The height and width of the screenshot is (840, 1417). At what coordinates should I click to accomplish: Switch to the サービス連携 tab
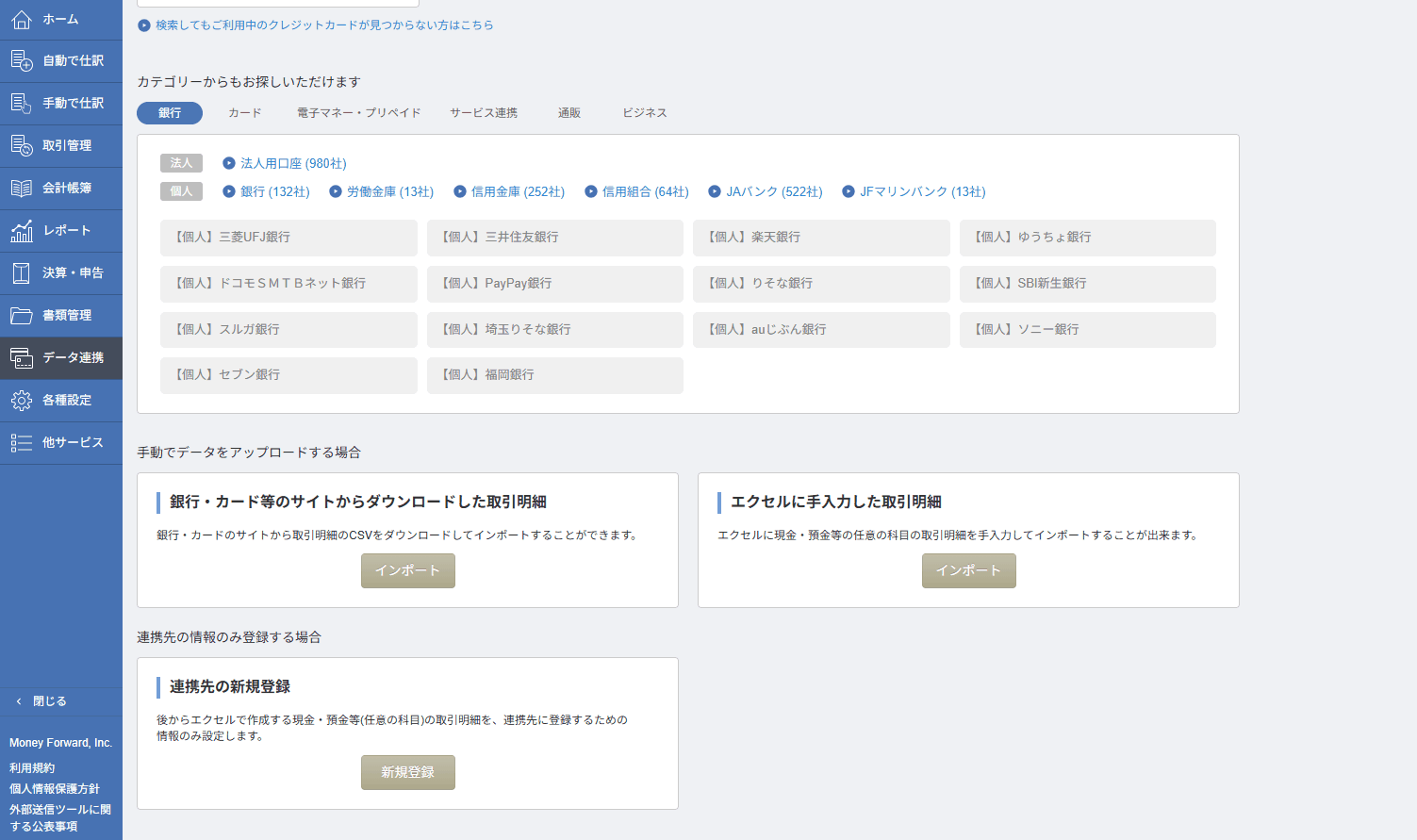click(x=484, y=113)
